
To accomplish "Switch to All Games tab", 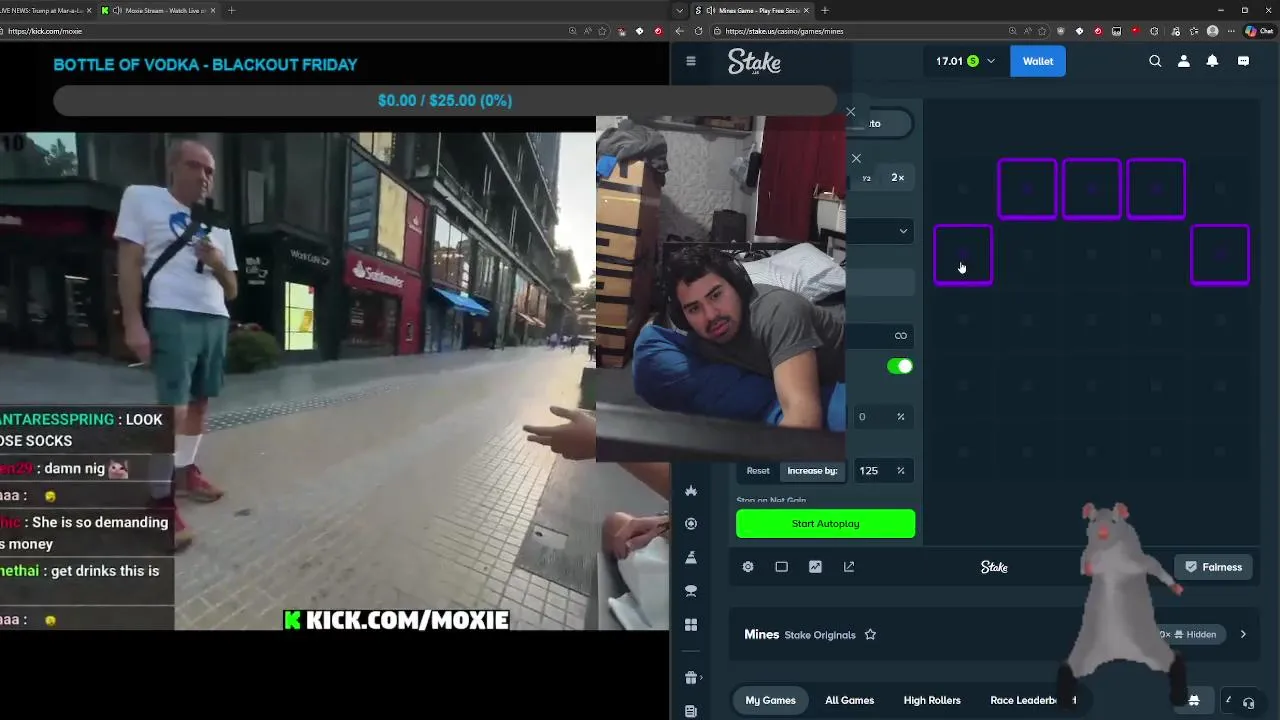I will pyautogui.click(x=849, y=700).
